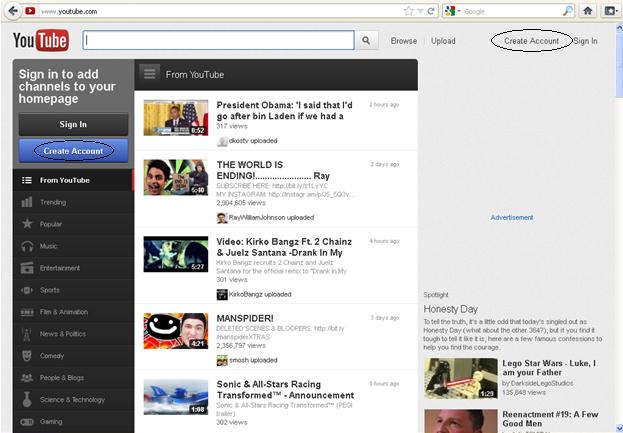This screenshot has height=433, width=623.
Task: Click the blue Create Account button
Action: tap(73, 151)
